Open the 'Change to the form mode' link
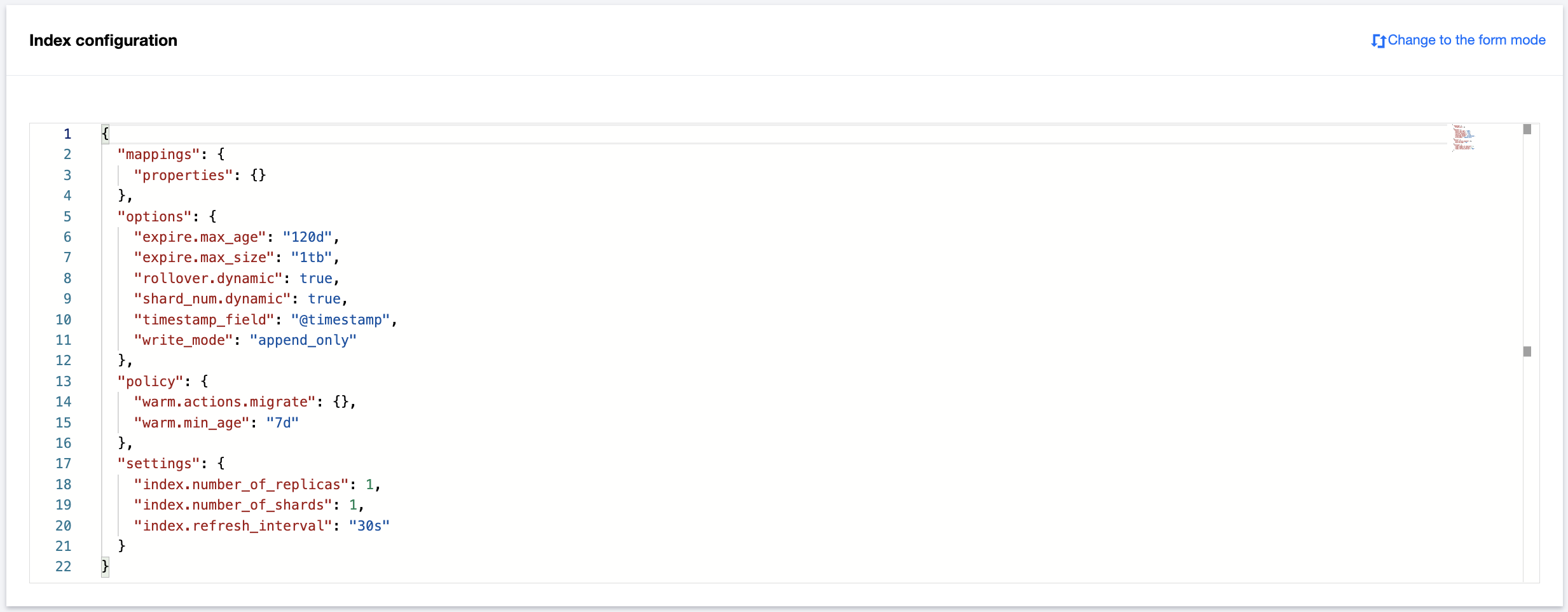 pyautogui.click(x=1466, y=40)
